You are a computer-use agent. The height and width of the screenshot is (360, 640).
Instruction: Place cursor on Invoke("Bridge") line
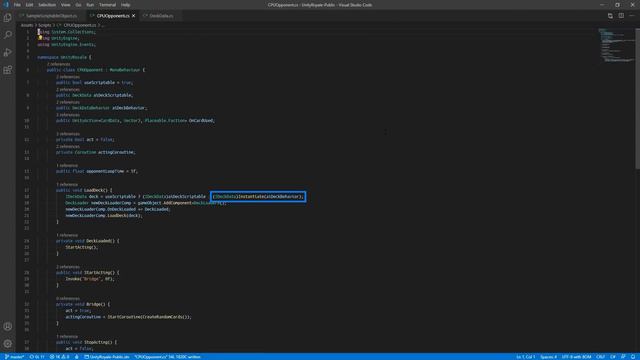90,279
